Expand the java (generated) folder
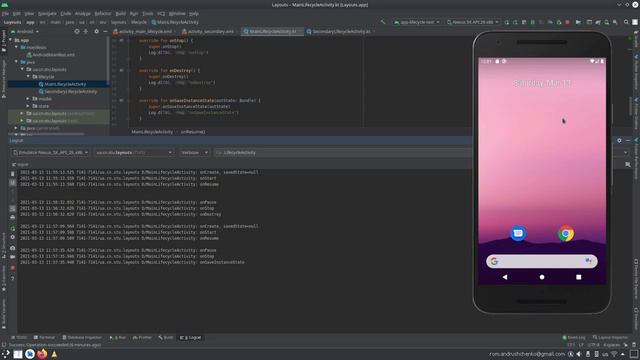This screenshot has width=640, height=360. click(x=16, y=128)
